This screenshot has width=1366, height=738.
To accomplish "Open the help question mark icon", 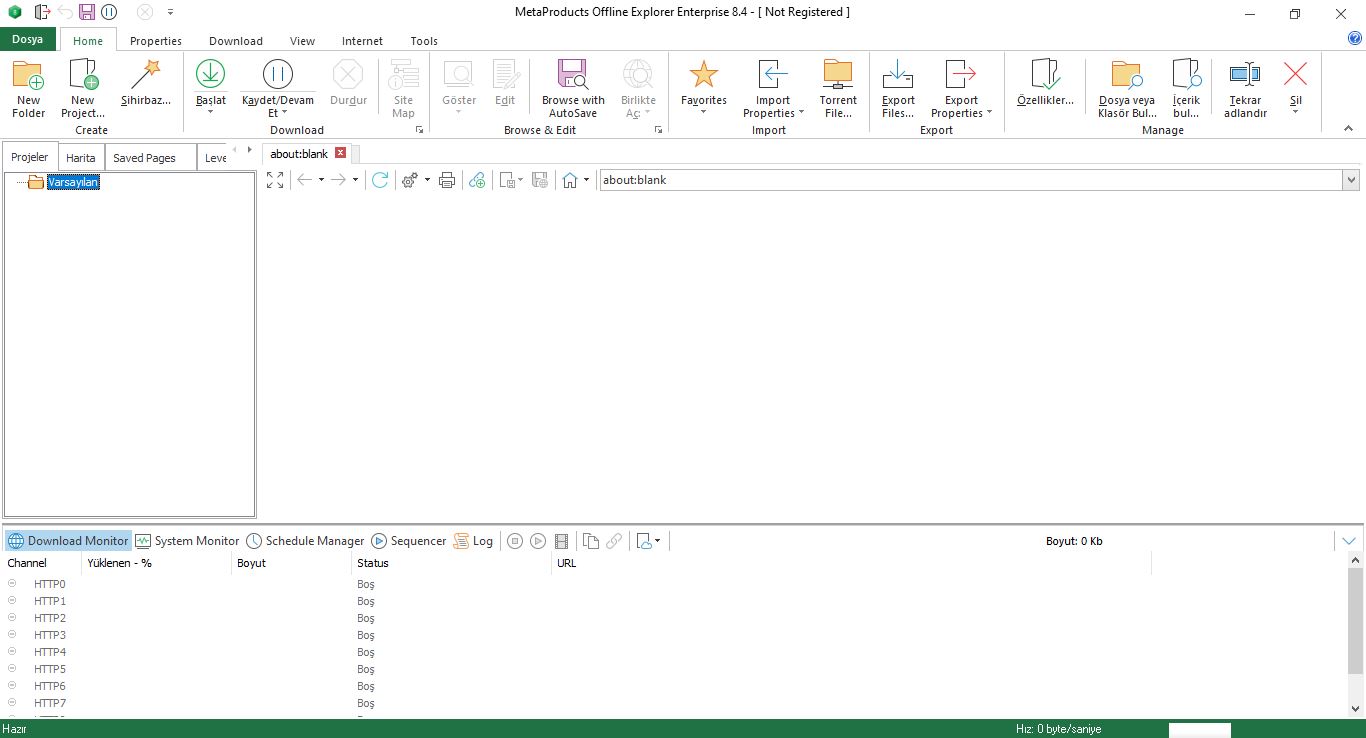I will coord(1355,38).
